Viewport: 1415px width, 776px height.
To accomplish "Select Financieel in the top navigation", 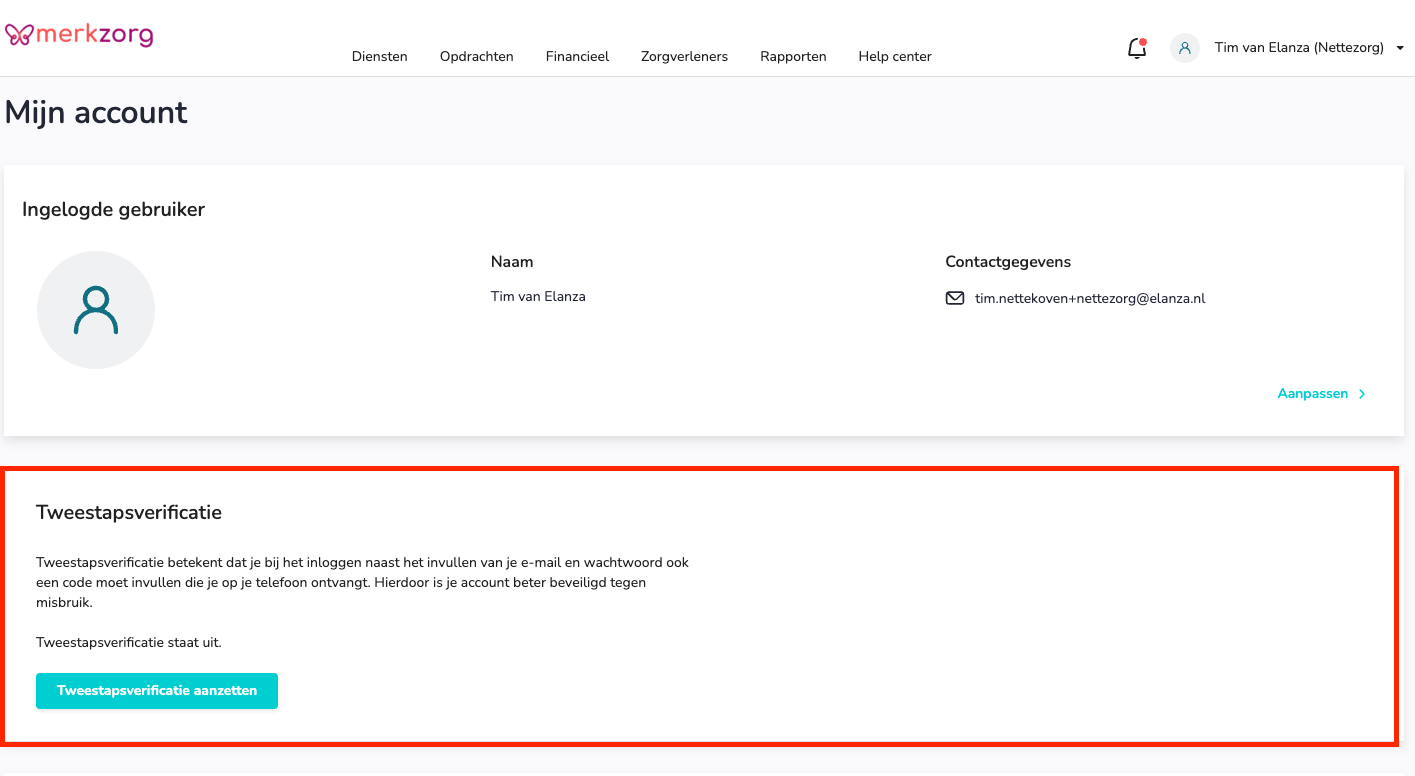I will pyautogui.click(x=577, y=57).
